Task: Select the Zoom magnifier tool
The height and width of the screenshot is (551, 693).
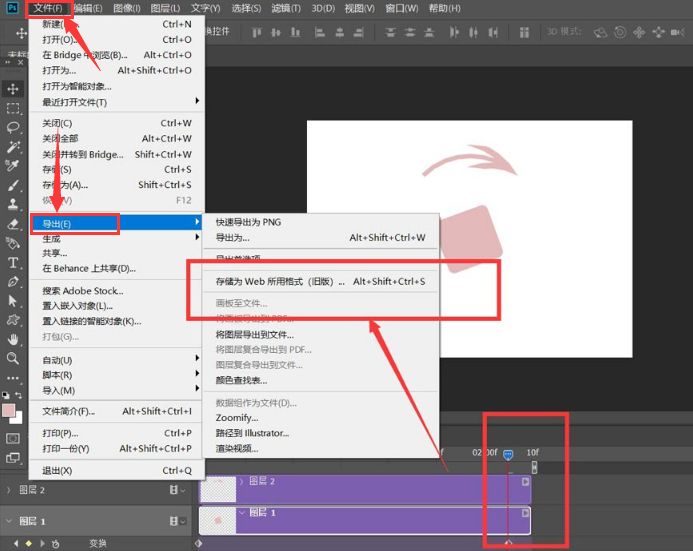Action: coord(14,358)
